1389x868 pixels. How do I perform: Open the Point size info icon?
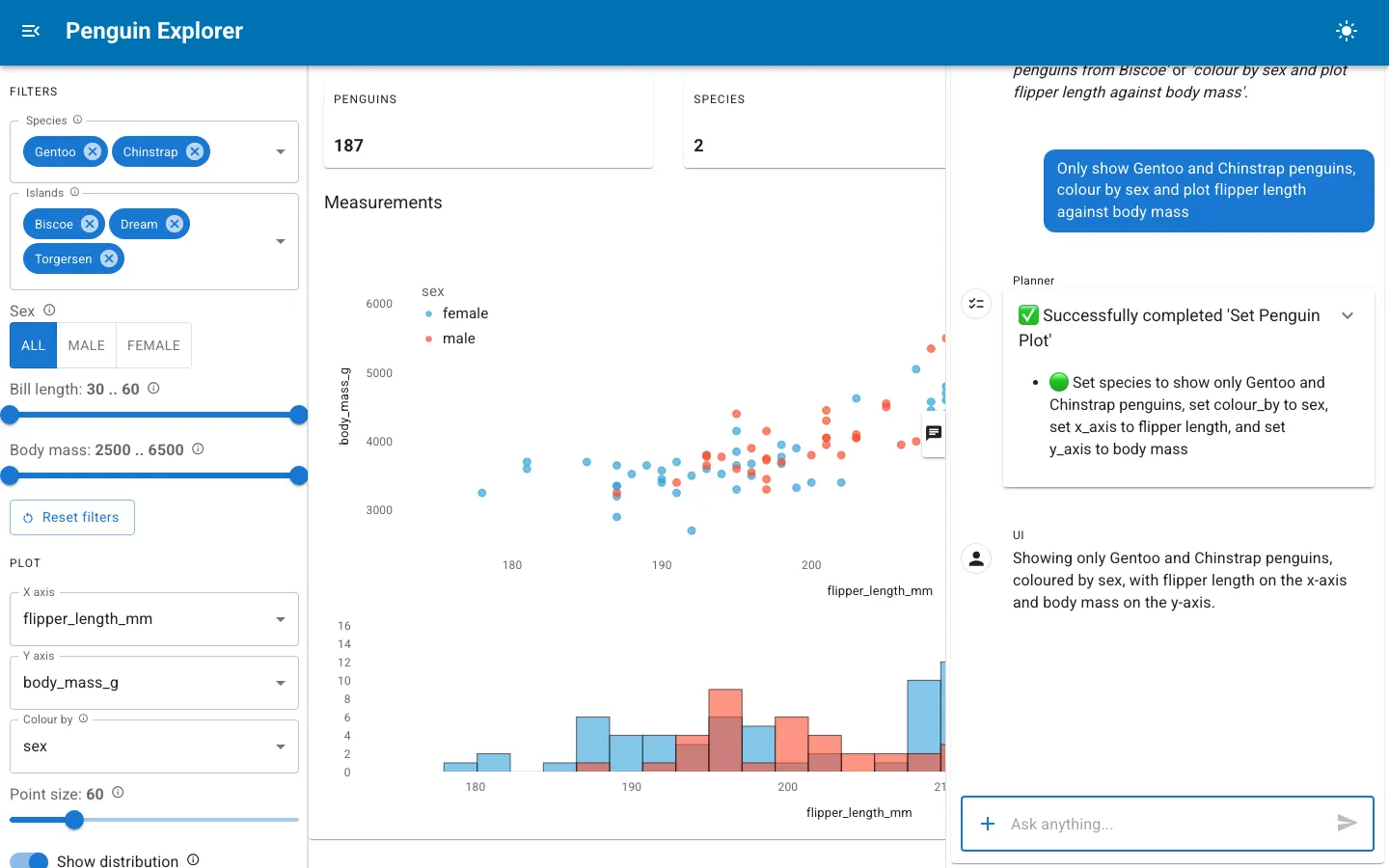118,792
